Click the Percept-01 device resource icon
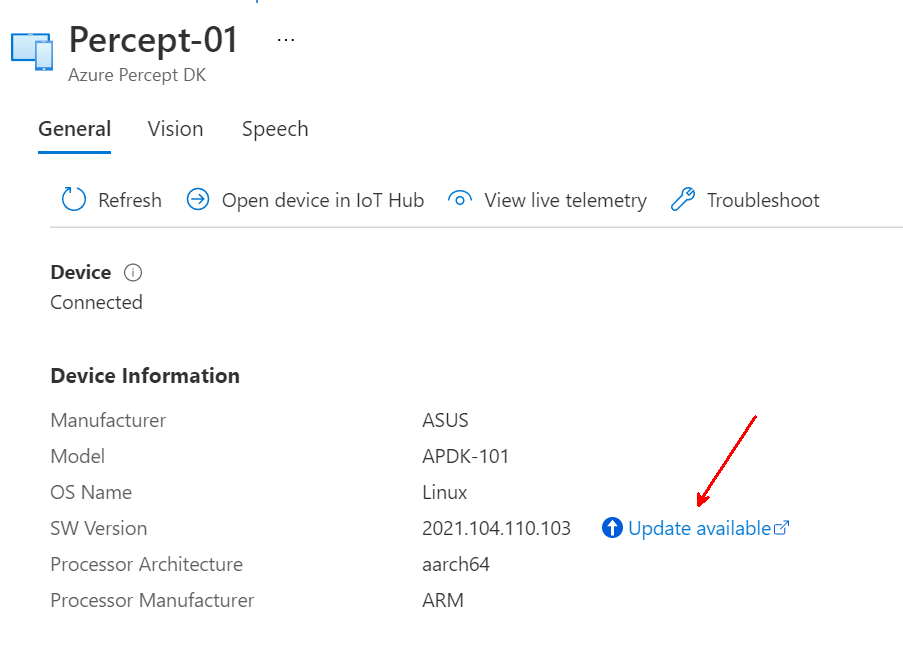The image size is (903, 661). pos(32,51)
